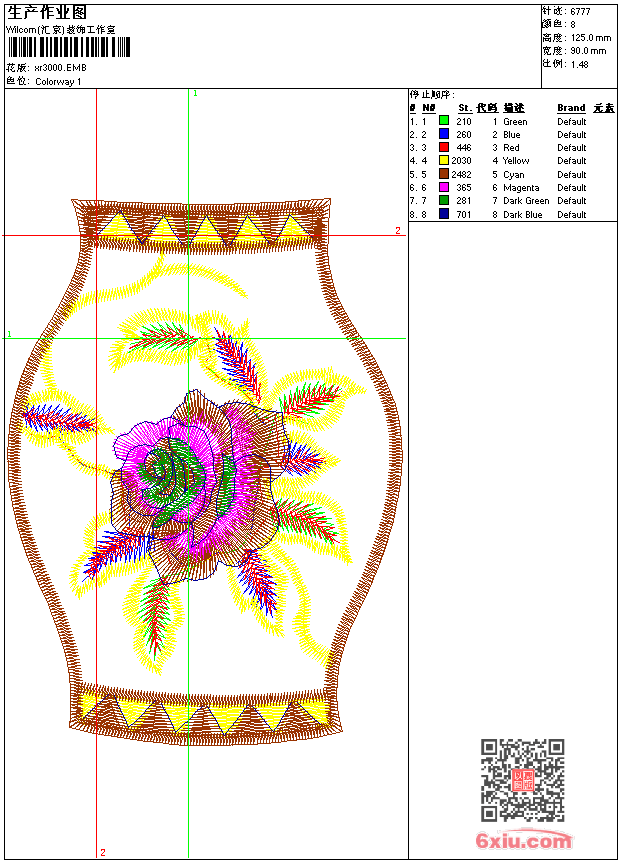Click the Brand column header

(x=571, y=108)
